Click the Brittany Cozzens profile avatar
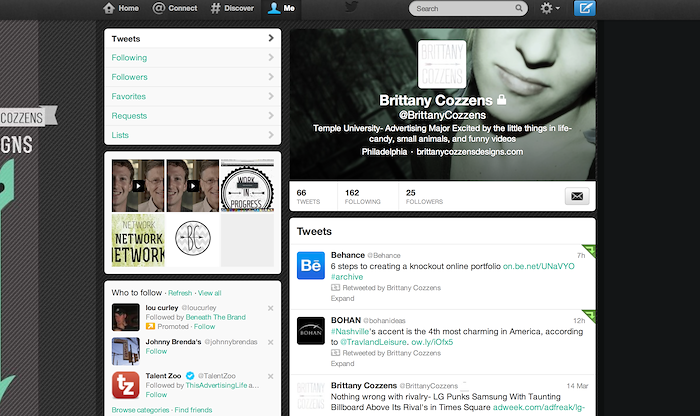Screen dimensions: 700x416 442,64
